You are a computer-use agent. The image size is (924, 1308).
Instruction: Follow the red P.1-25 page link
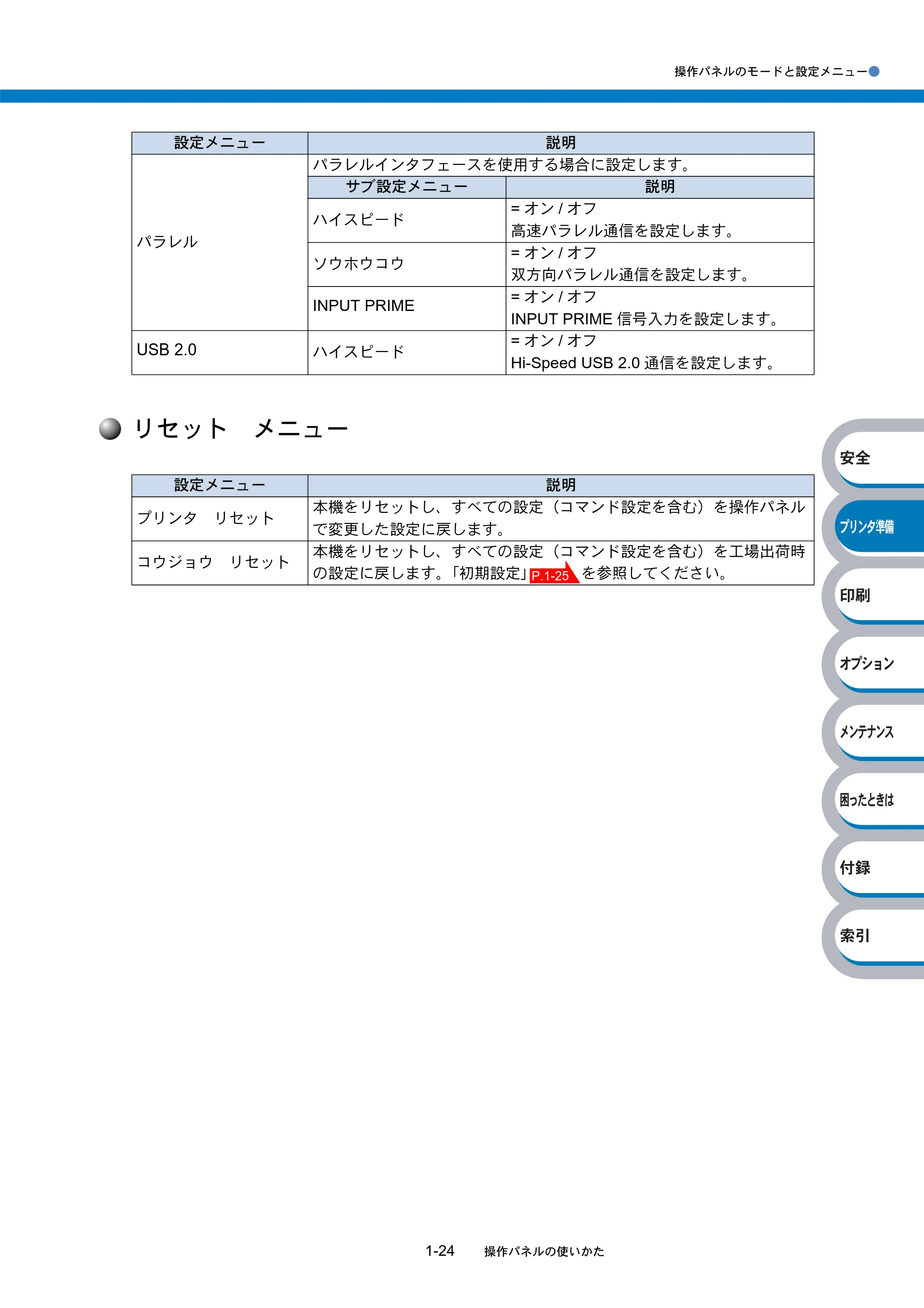[x=553, y=574]
